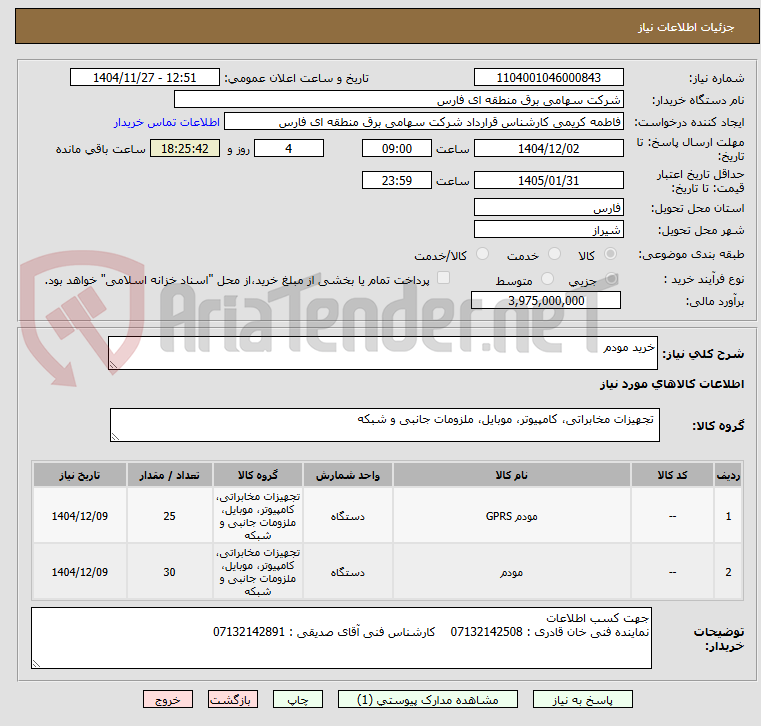Viewport: 761px width, 726px height.
Task: Click the کد کالا column header
Action: click(x=672, y=475)
